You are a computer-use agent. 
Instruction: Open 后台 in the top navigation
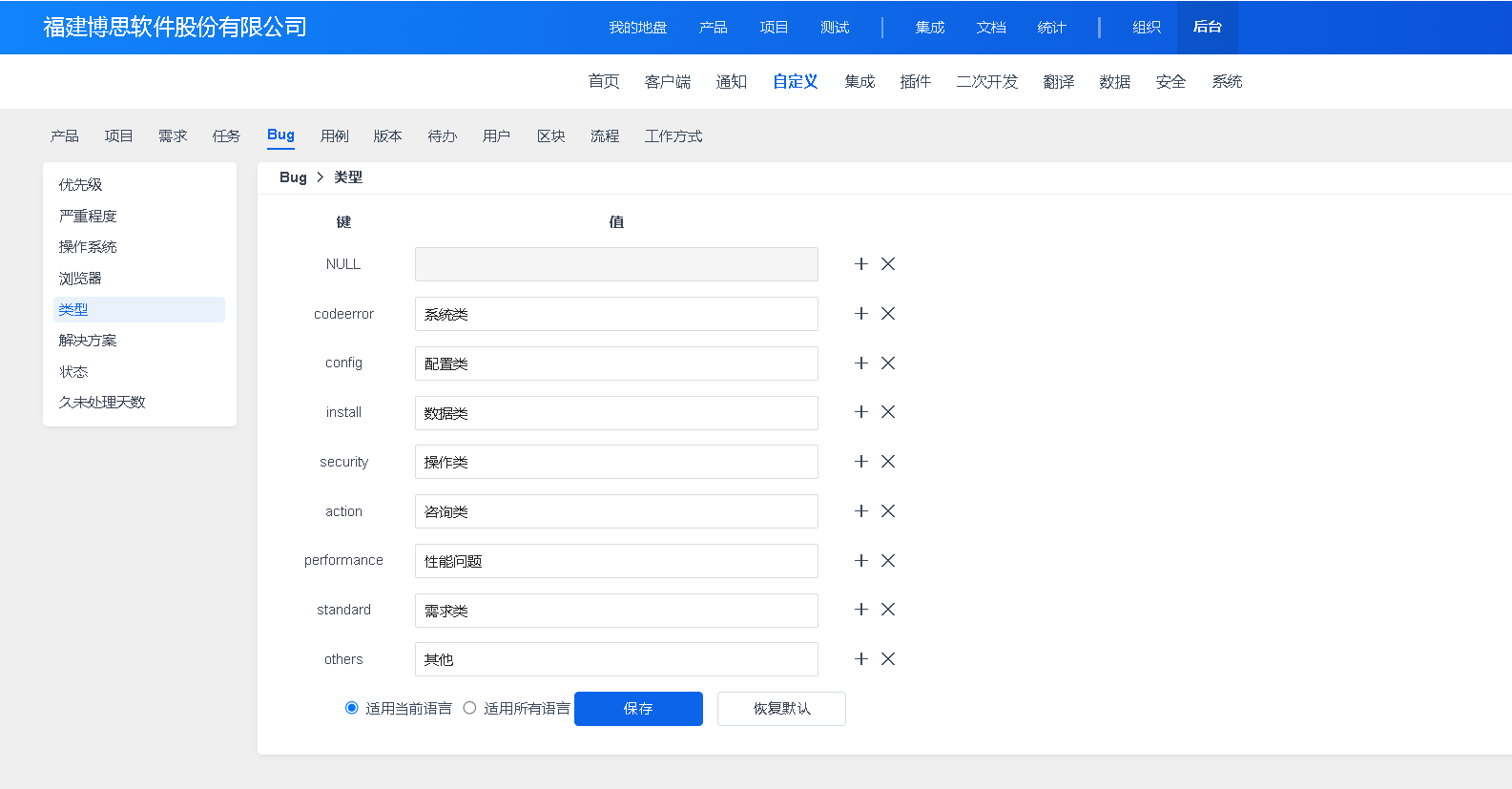(1207, 28)
